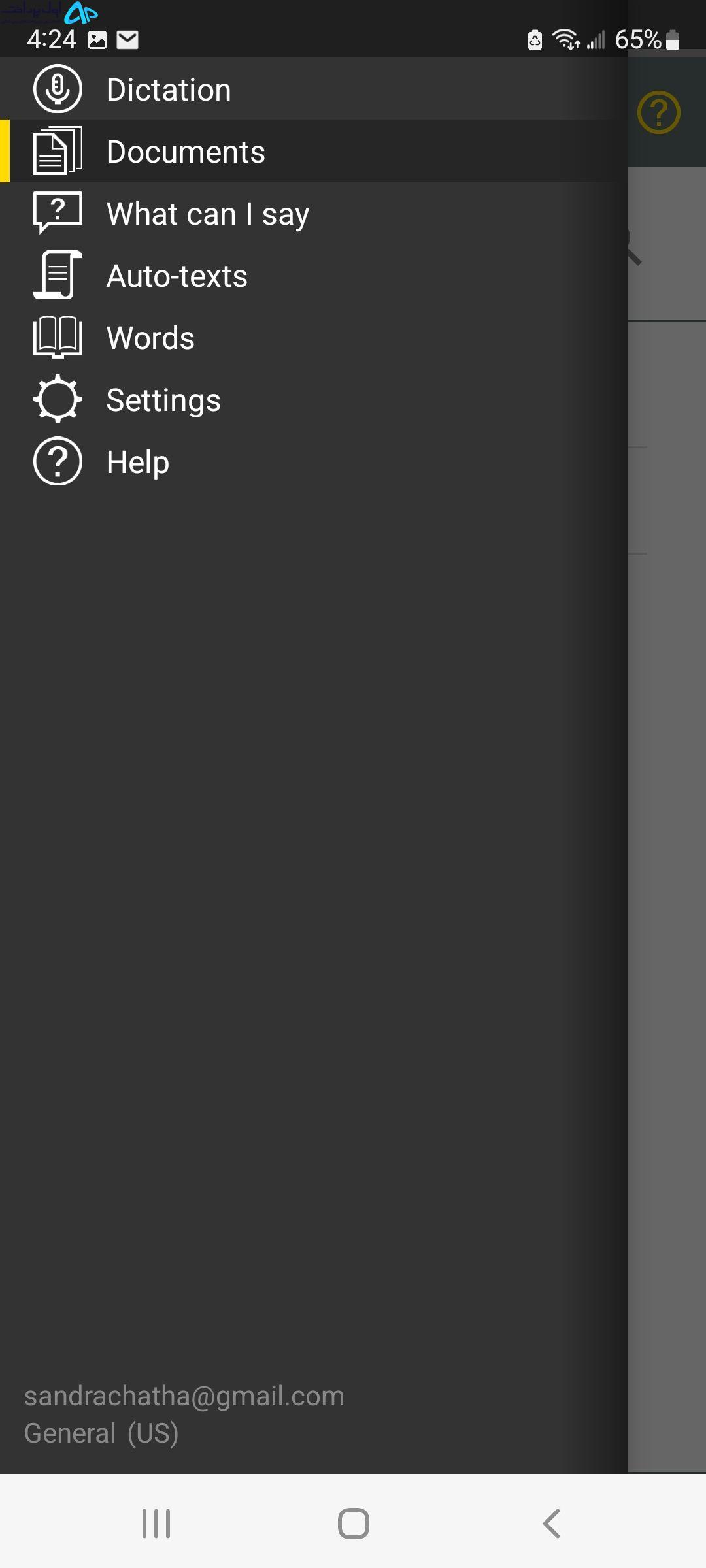Tap the dimmed area to close drawer
This screenshot has width=706, height=1568.
(667, 849)
